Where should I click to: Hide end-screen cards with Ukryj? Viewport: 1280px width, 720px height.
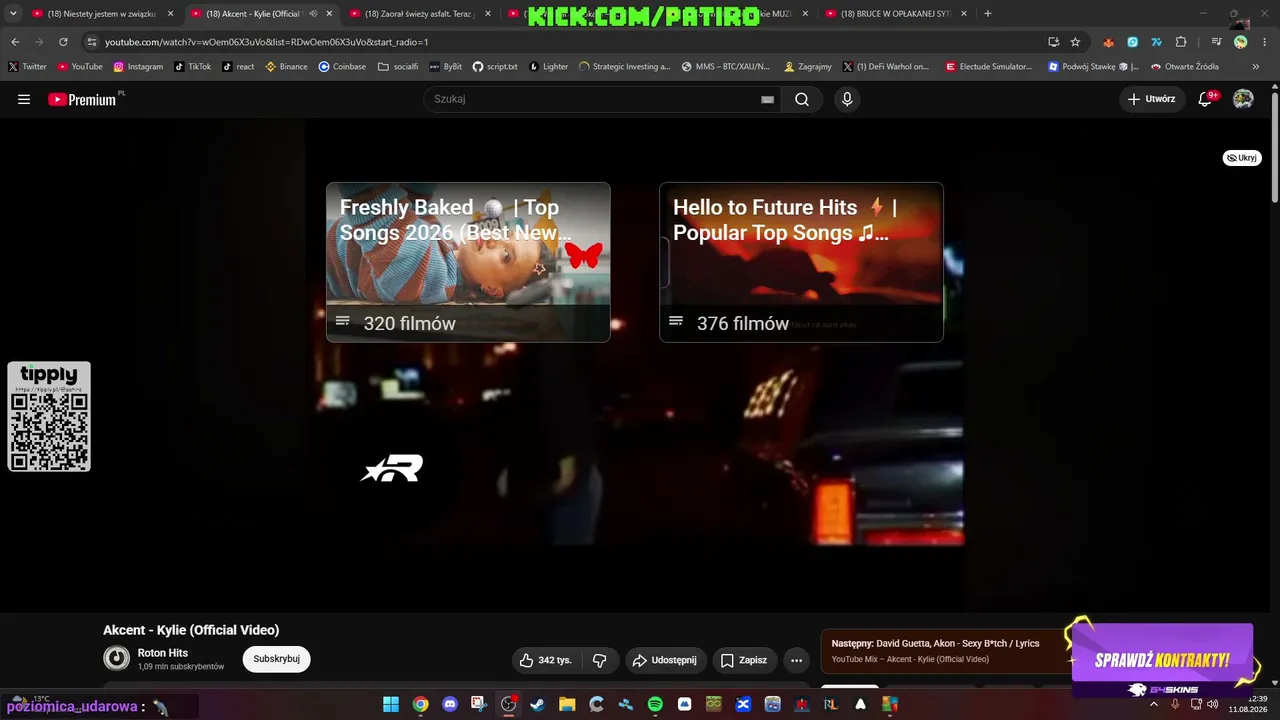[1242, 158]
